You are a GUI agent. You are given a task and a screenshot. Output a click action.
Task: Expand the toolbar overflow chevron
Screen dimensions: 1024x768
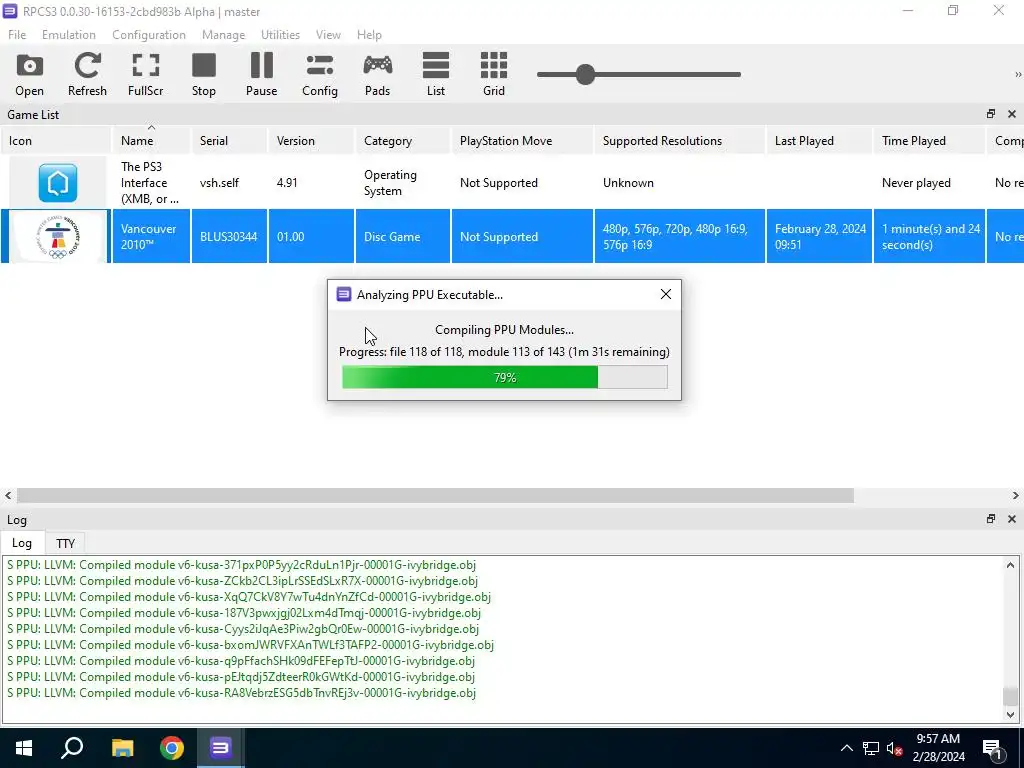point(1018,74)
